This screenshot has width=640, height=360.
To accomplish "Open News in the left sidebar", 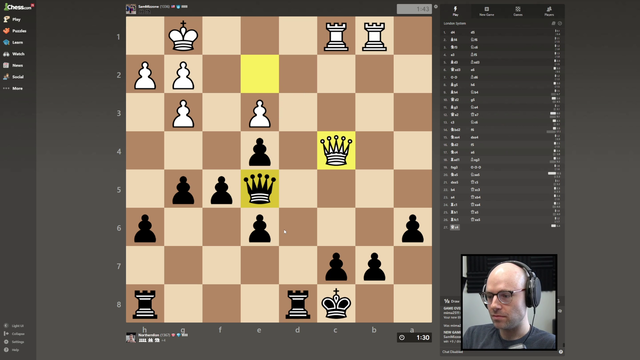I will tap(13, 65).
